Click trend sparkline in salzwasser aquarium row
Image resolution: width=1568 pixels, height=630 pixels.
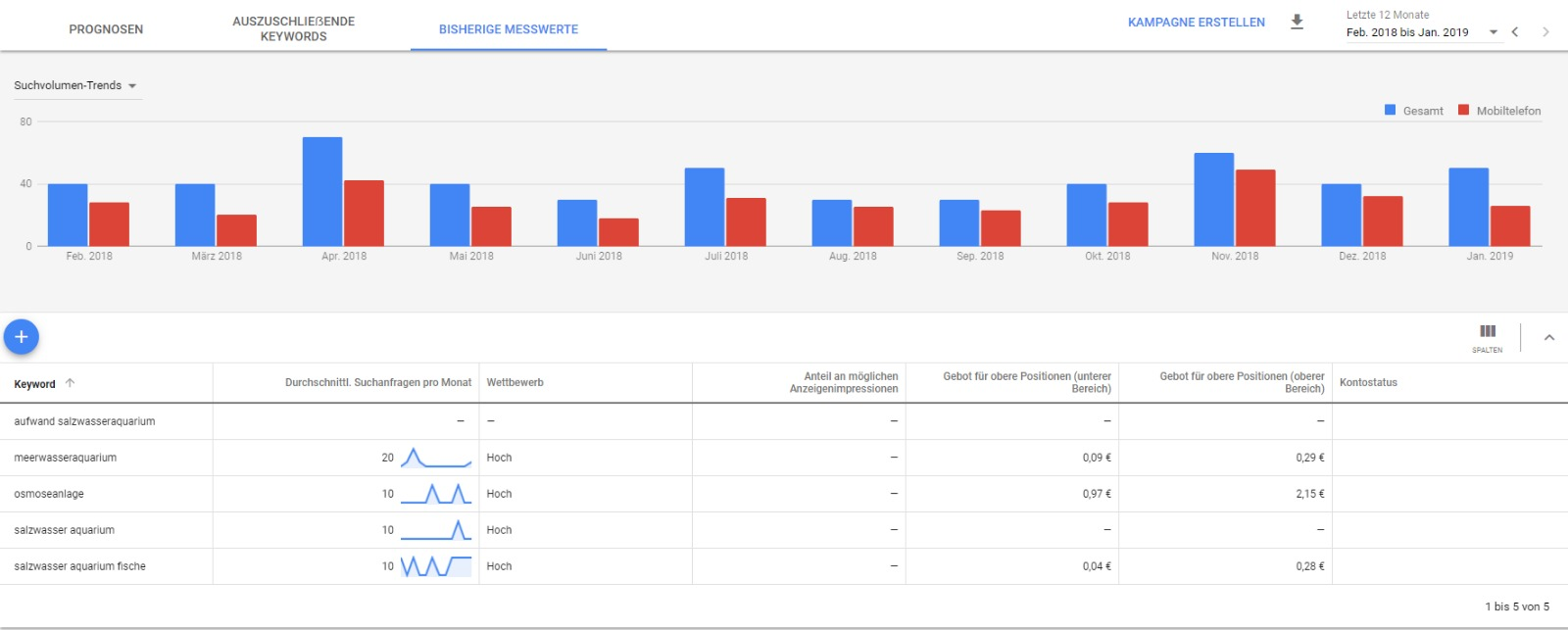[436, 530]
